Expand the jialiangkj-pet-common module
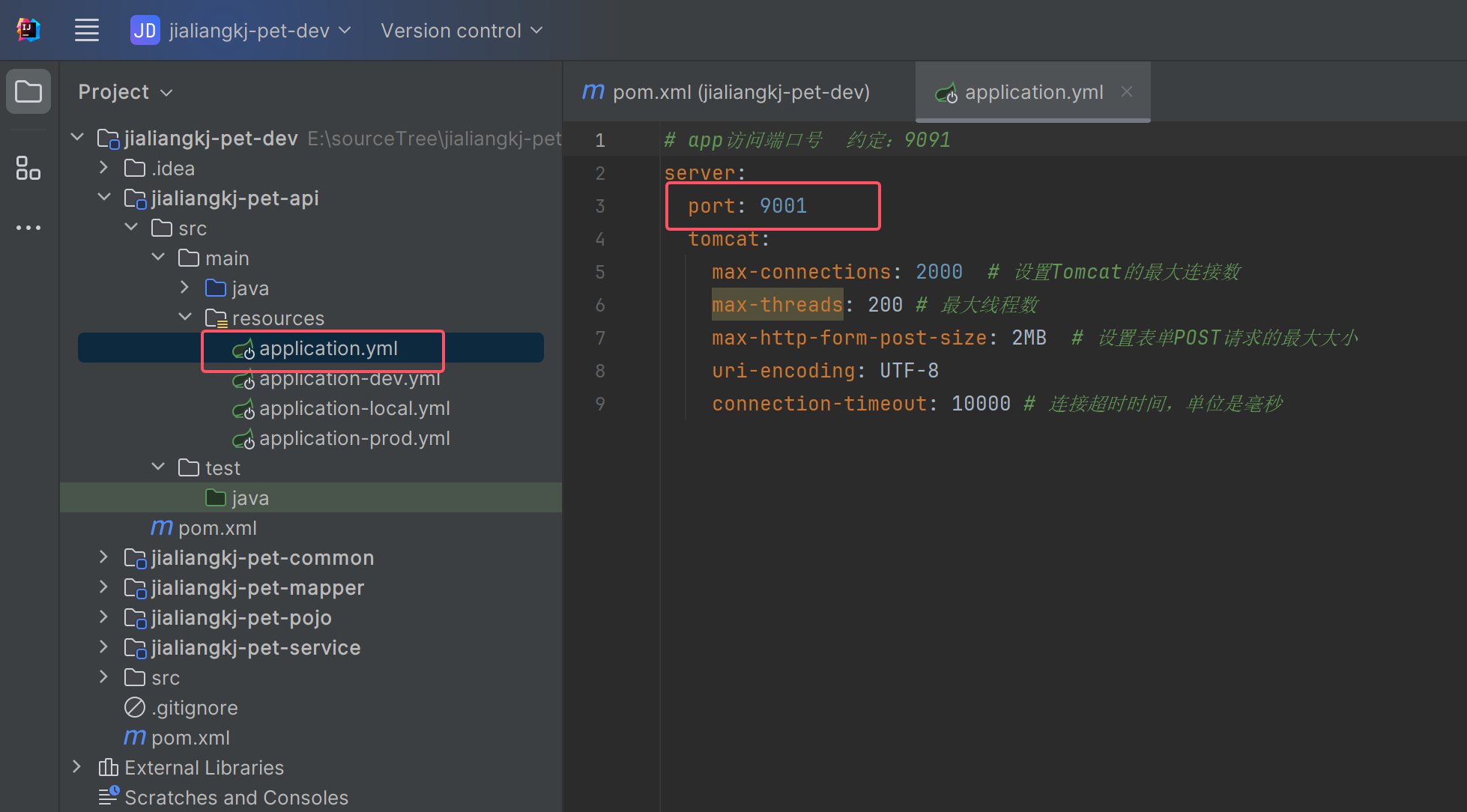The image size is (1467, 812). pyautogui.click(x=104, y=557)
